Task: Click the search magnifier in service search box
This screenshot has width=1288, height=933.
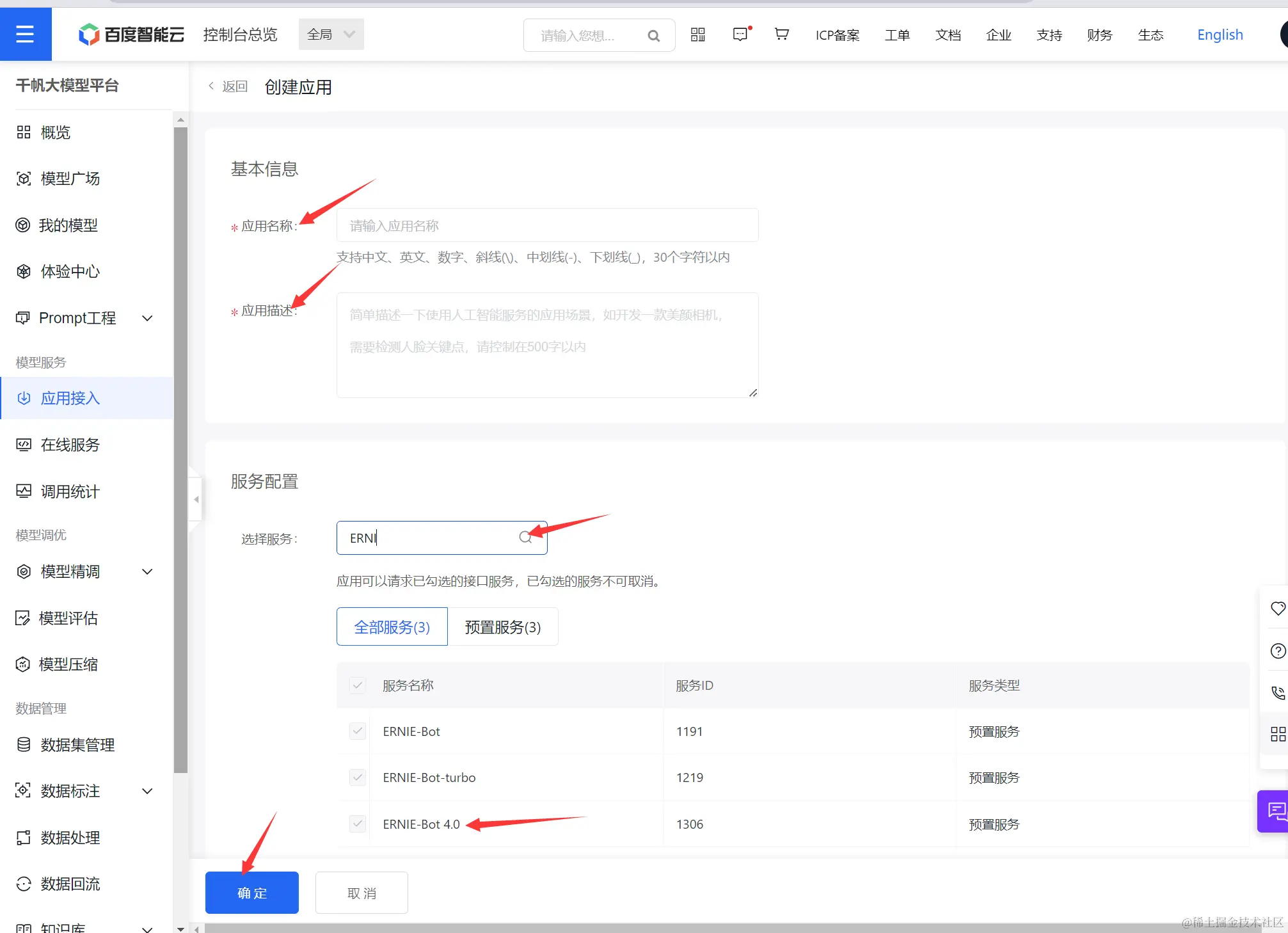Action: [x=525, y=538]
